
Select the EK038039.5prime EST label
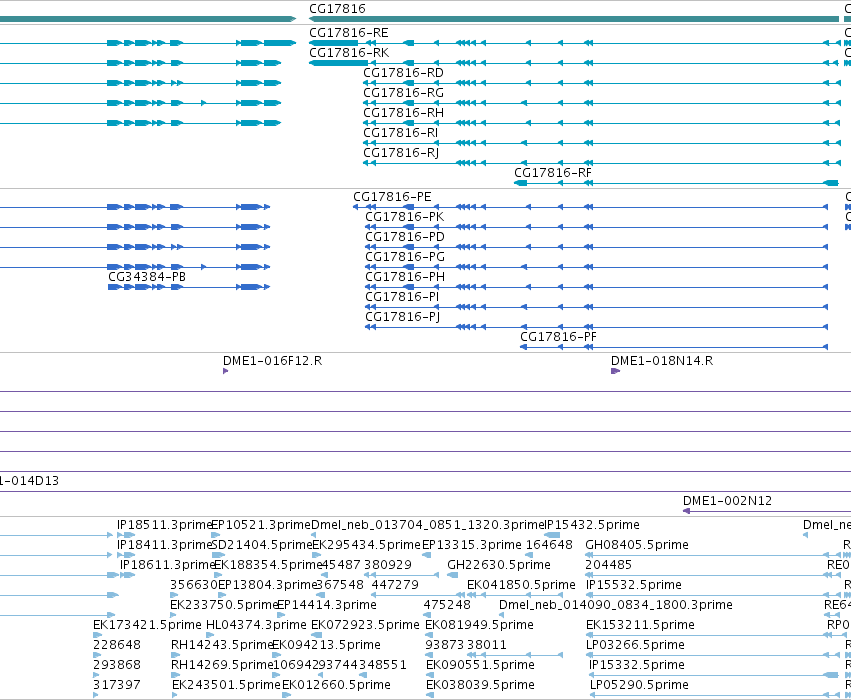(x=480, y=685)
